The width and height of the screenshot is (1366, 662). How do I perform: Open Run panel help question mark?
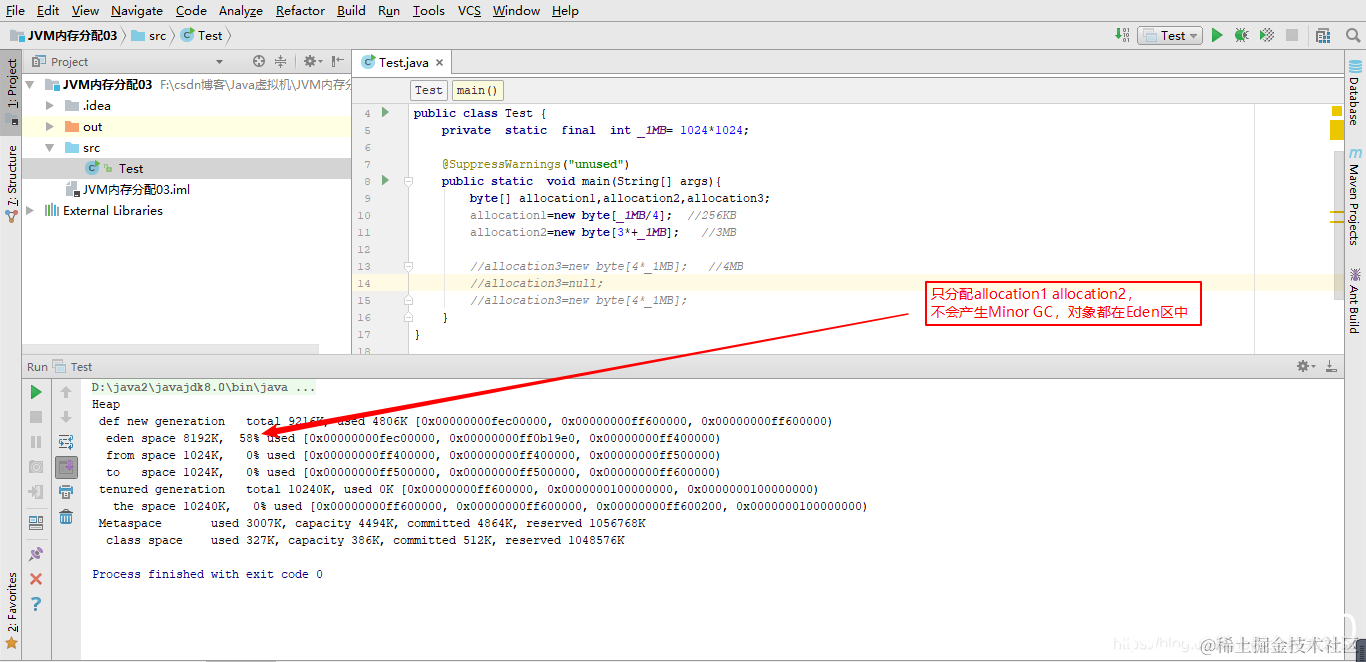coord(36,604)
